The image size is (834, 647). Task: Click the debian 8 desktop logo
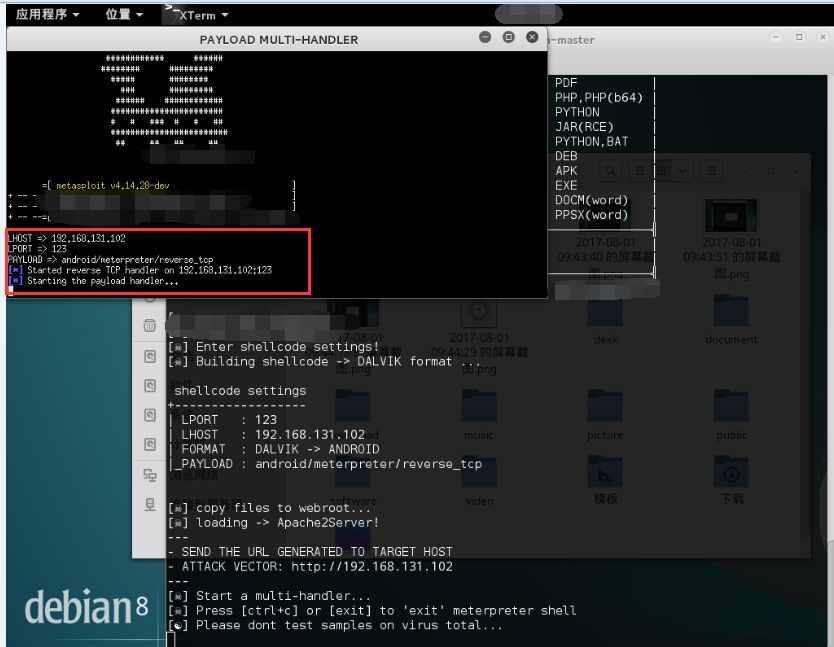(x=86, y=607)
